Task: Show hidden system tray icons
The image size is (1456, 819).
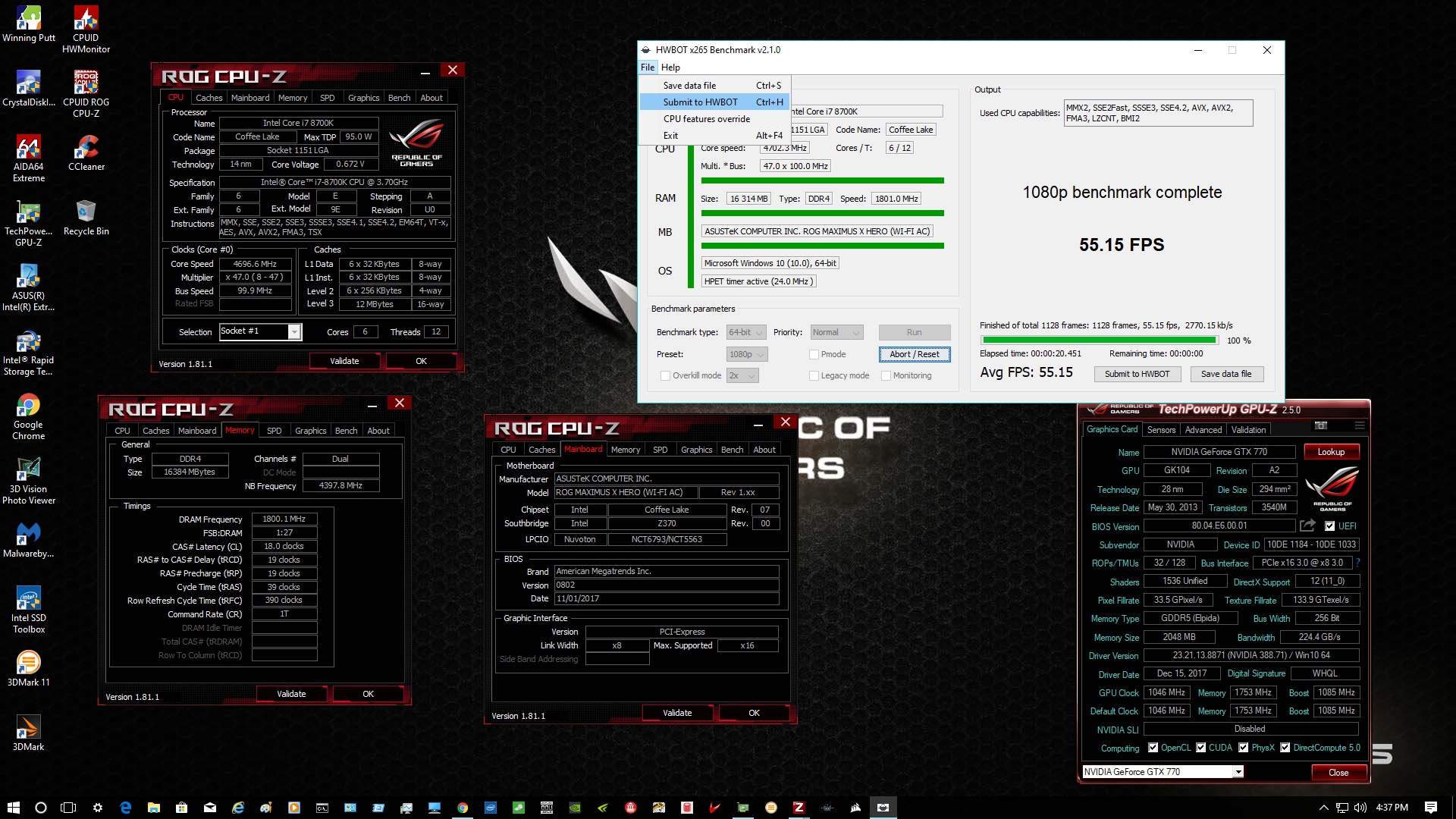Action: (1323, 808)
